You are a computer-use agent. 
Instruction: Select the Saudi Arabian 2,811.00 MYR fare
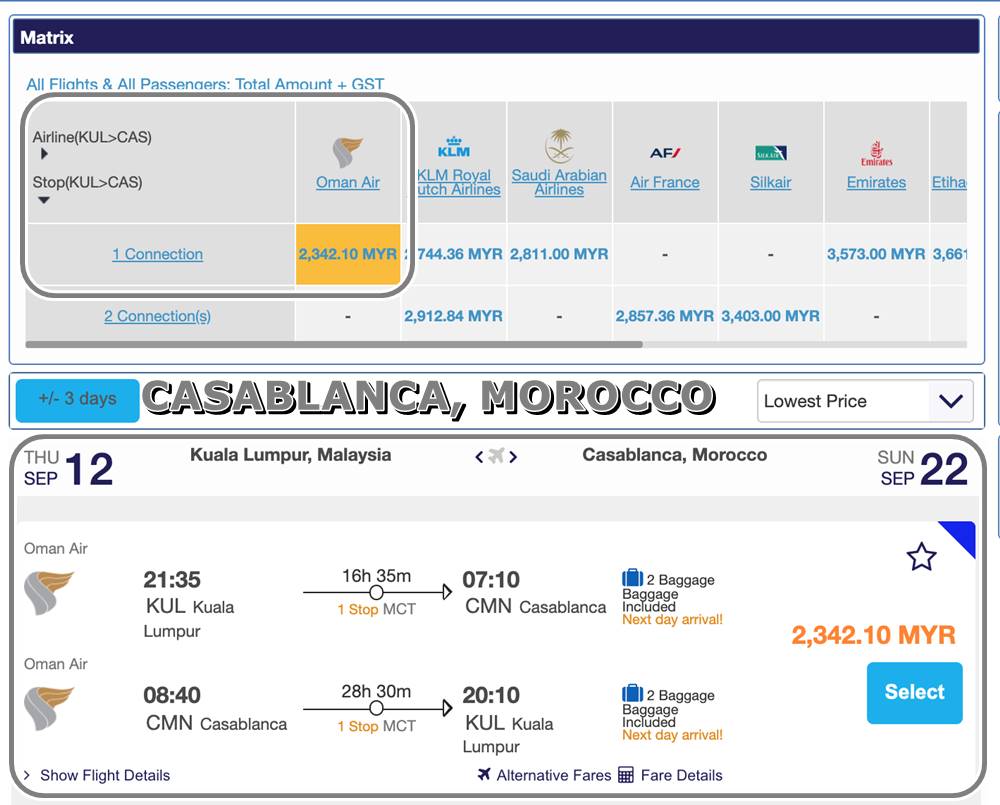click(559, 254)
